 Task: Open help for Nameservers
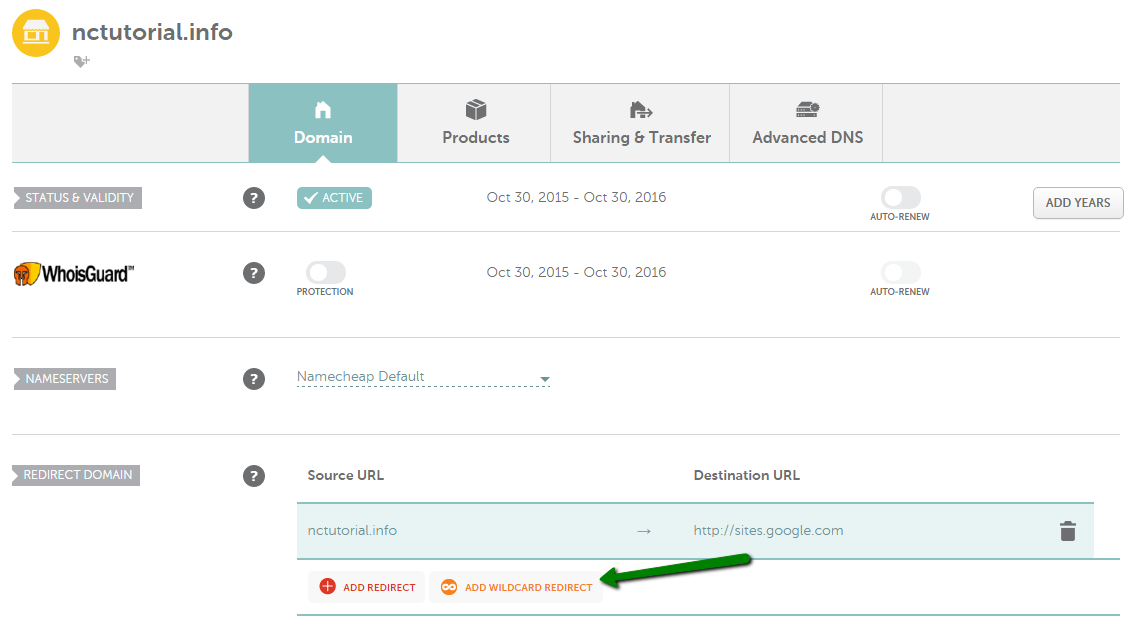(x=253, y=379)
